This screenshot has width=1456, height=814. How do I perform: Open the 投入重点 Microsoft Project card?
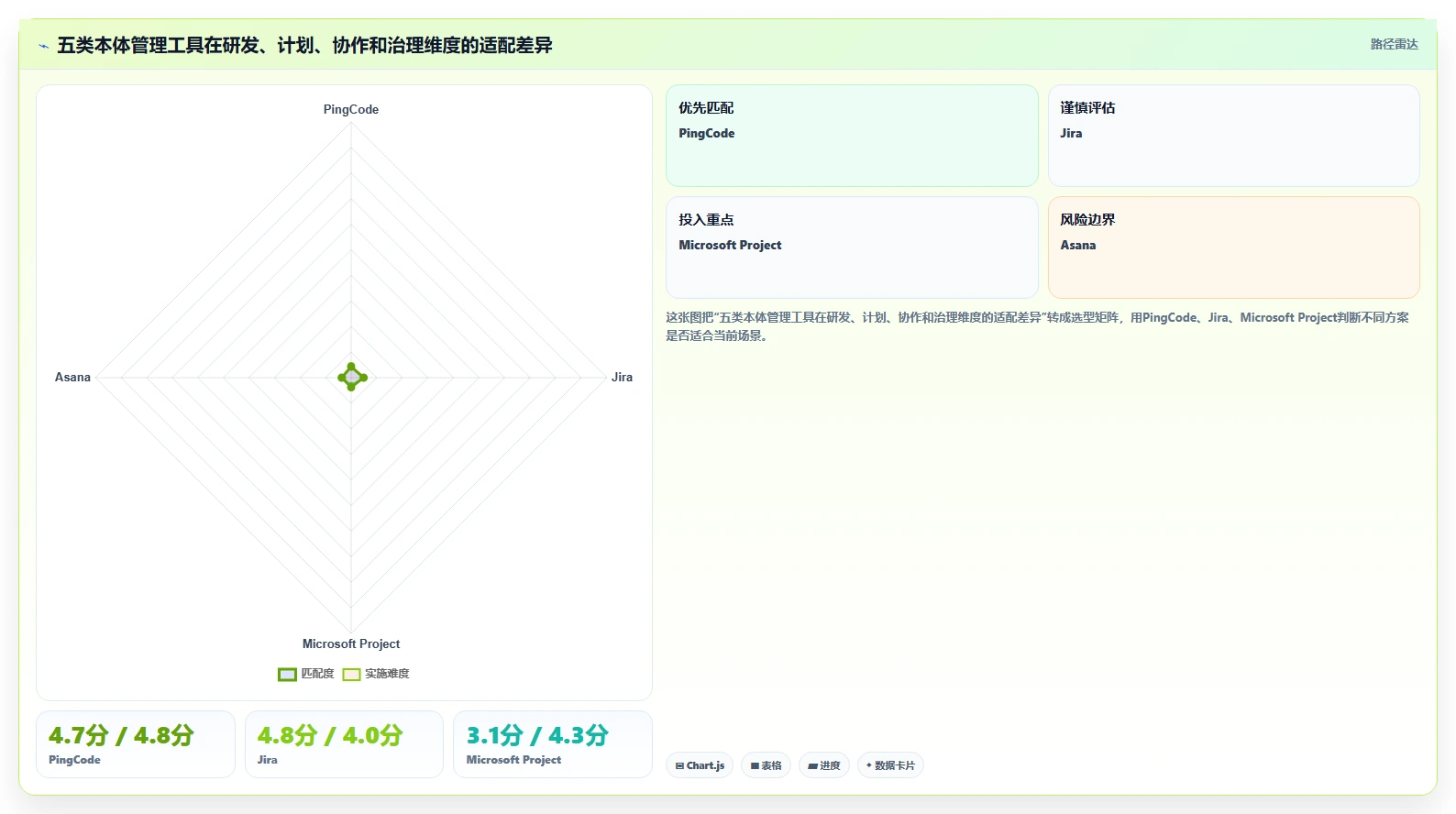point(852,247)
